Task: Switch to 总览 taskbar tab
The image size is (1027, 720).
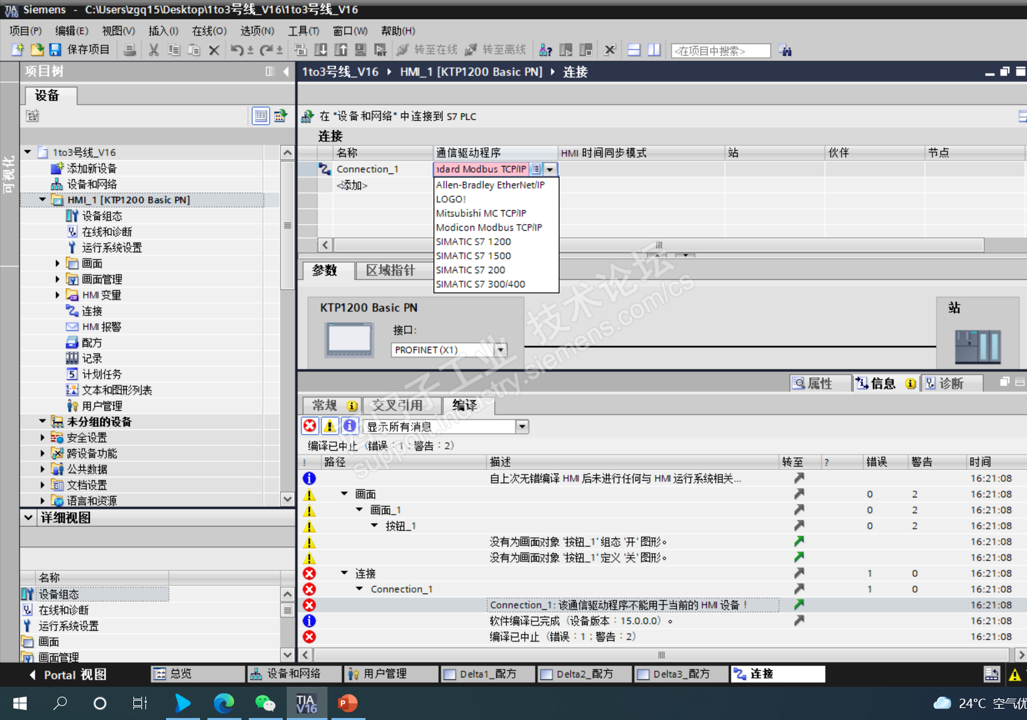Action: [198, 674]
